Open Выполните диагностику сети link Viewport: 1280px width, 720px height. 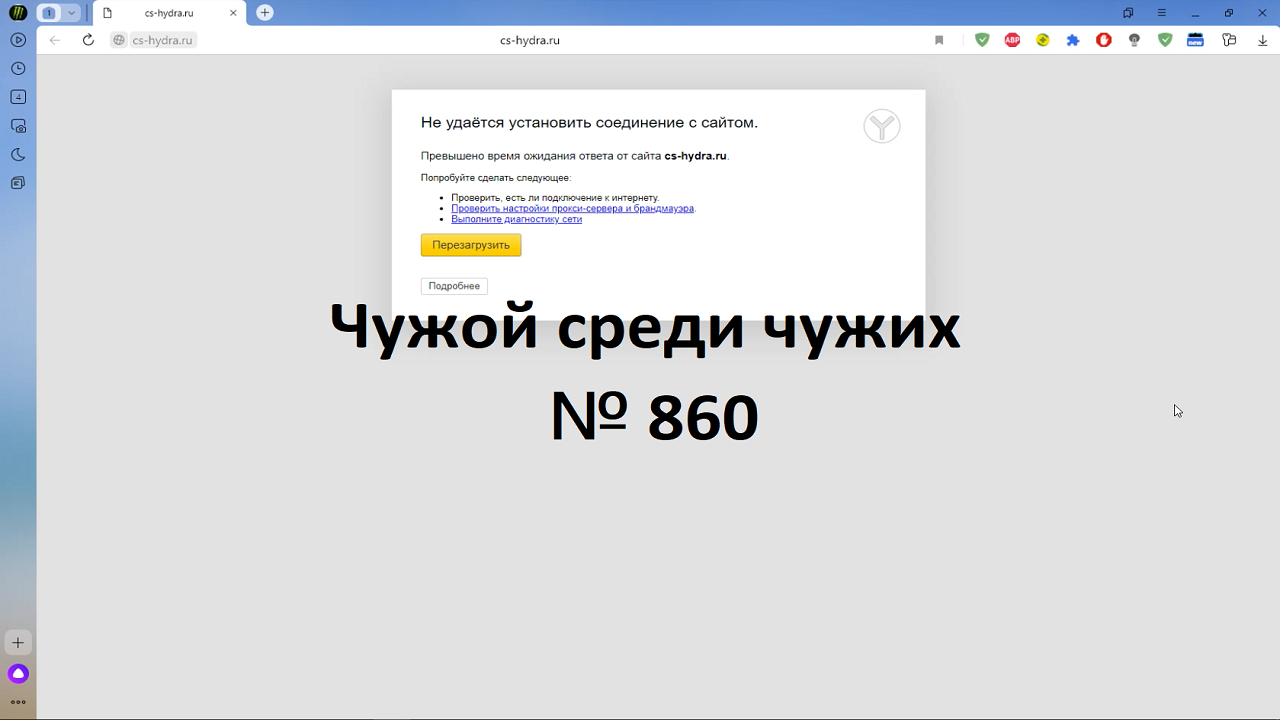point(516,219)
